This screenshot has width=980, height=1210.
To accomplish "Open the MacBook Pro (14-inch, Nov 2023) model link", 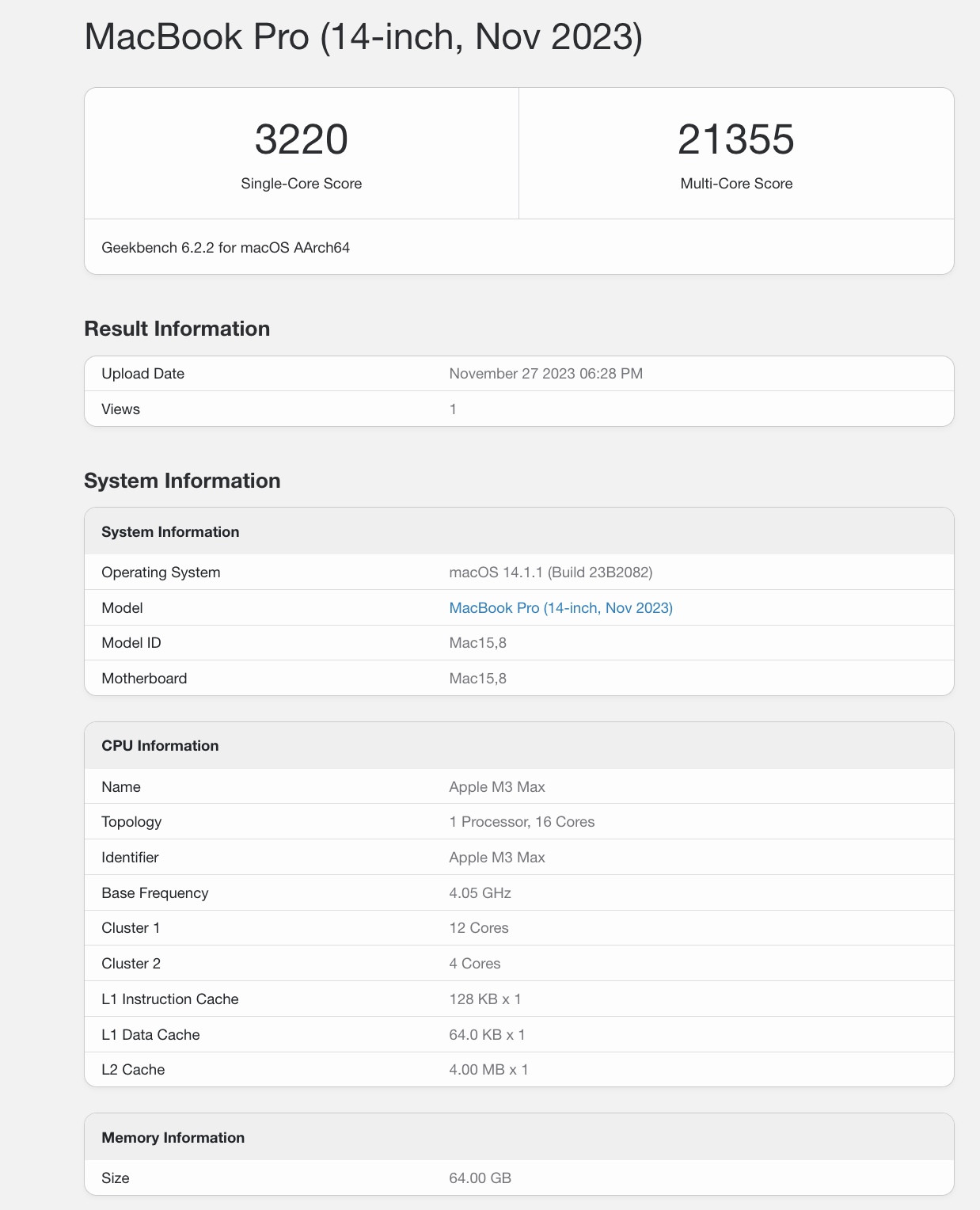I will (x=561, y=607).
